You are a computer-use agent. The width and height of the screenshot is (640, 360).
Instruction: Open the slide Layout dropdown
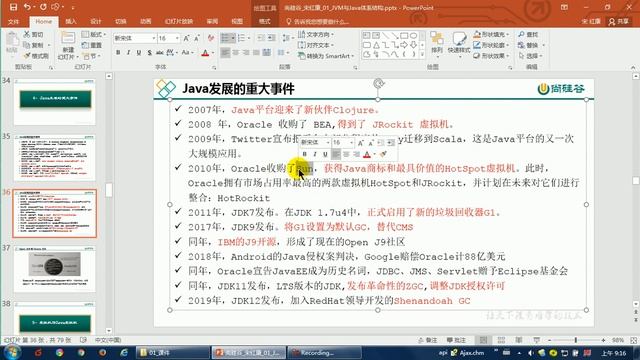(94, 34)
